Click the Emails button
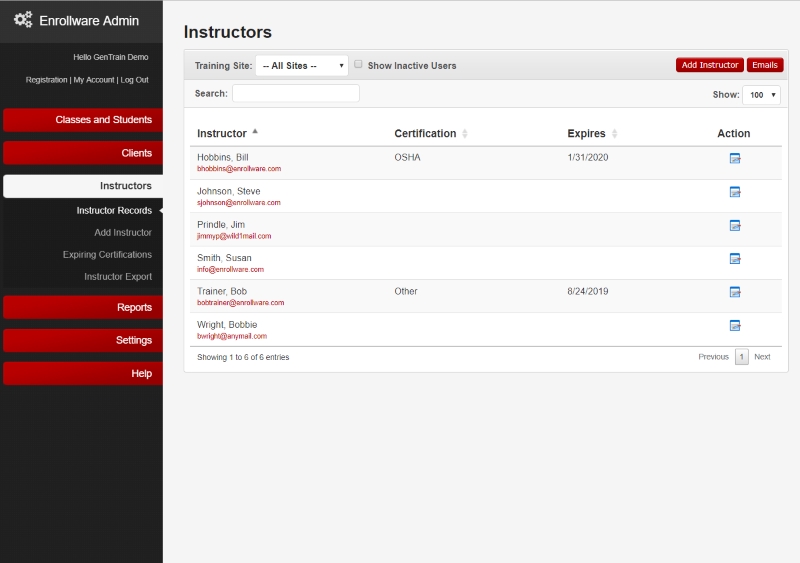Screen dimensions: 800x563 click(x=764, y=65)
